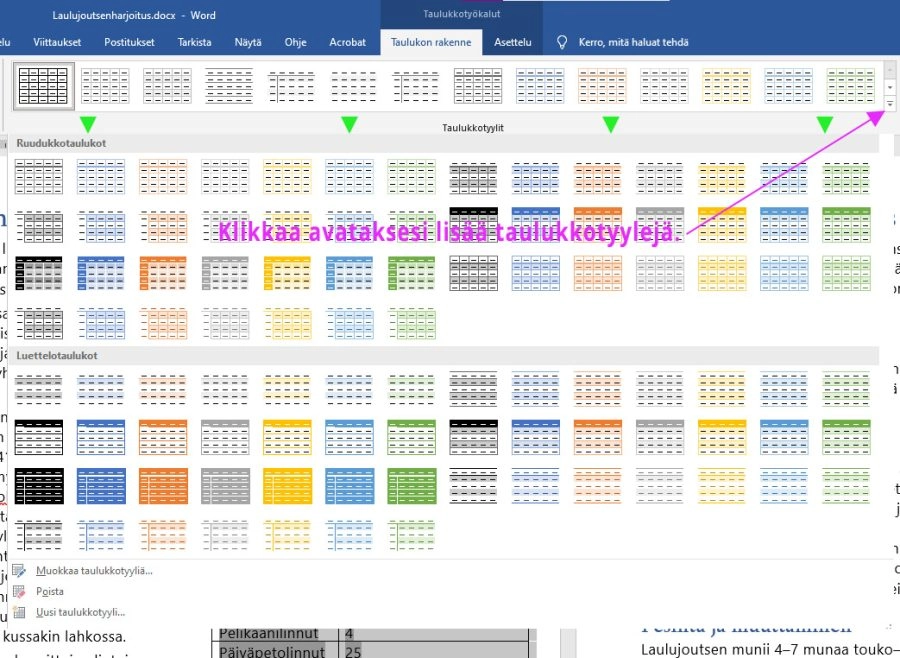
Task: Select the first style under Ruudukkotaulukot
Action: point(39,176)
